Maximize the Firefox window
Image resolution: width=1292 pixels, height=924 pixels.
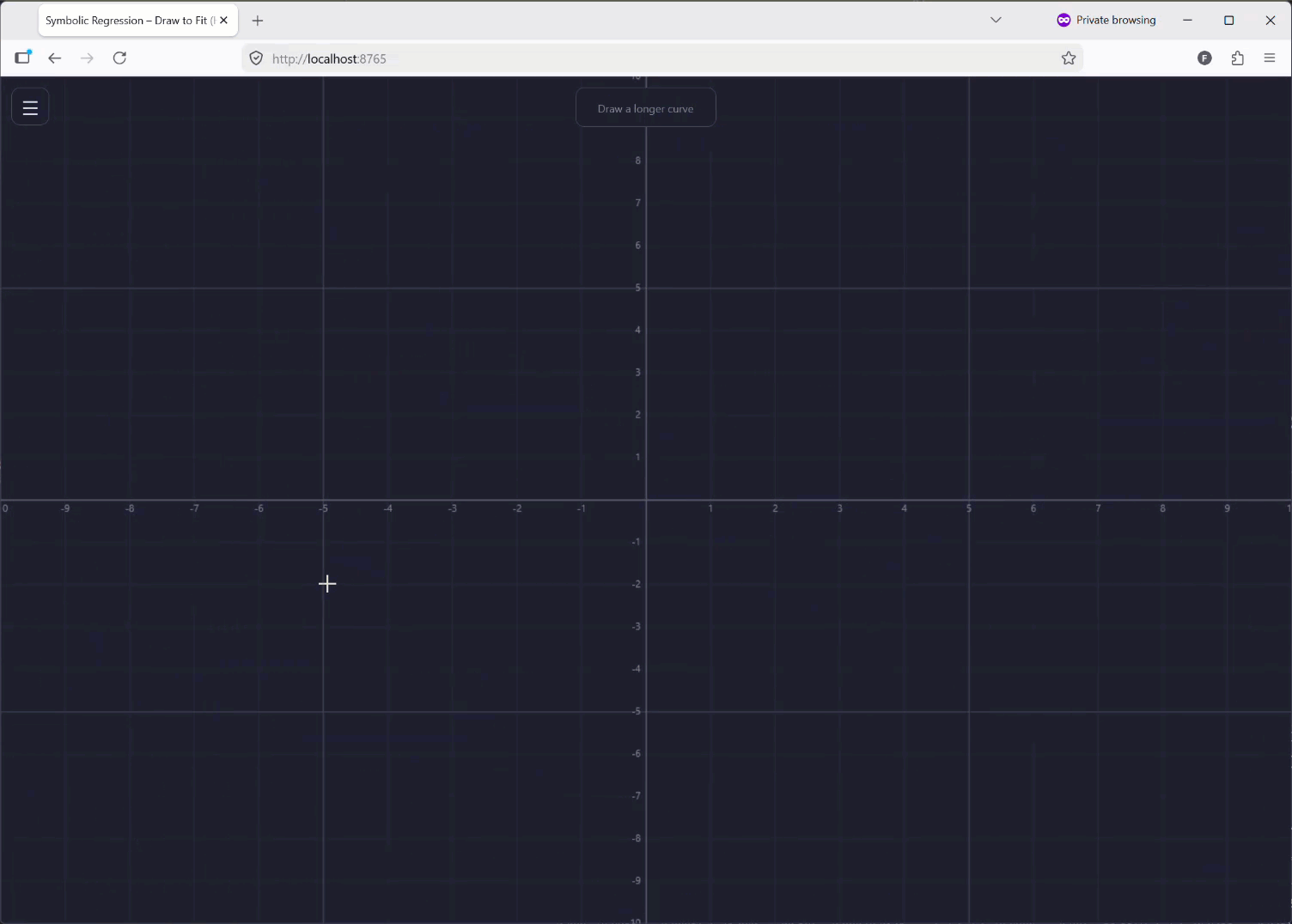coord(1228,20)
